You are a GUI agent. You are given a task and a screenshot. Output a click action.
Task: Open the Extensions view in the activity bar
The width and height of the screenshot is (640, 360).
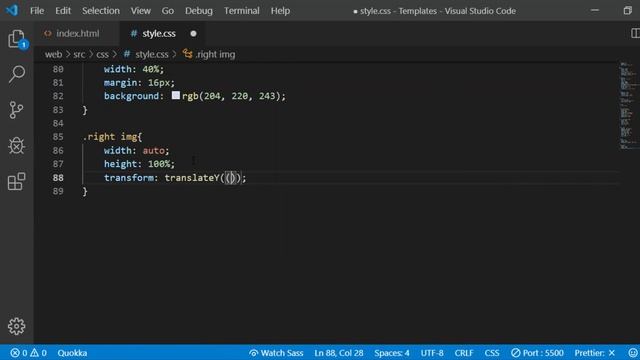pos(16,181)
